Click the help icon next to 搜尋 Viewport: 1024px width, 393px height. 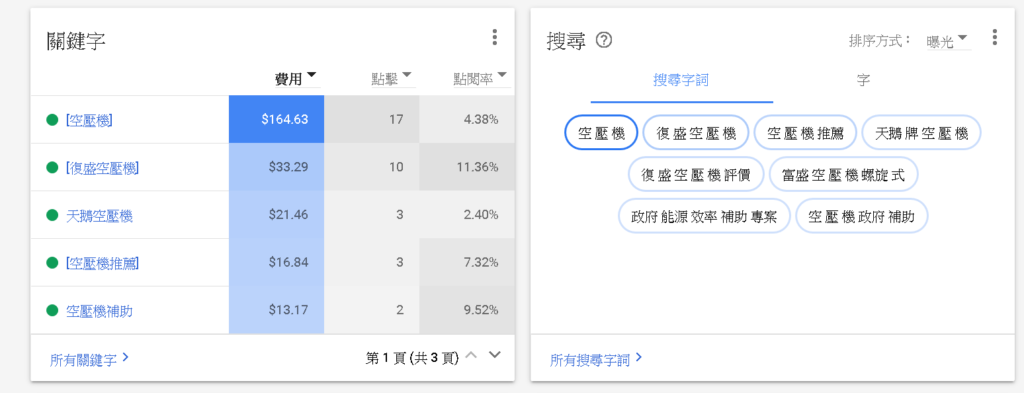pos(604,40)
